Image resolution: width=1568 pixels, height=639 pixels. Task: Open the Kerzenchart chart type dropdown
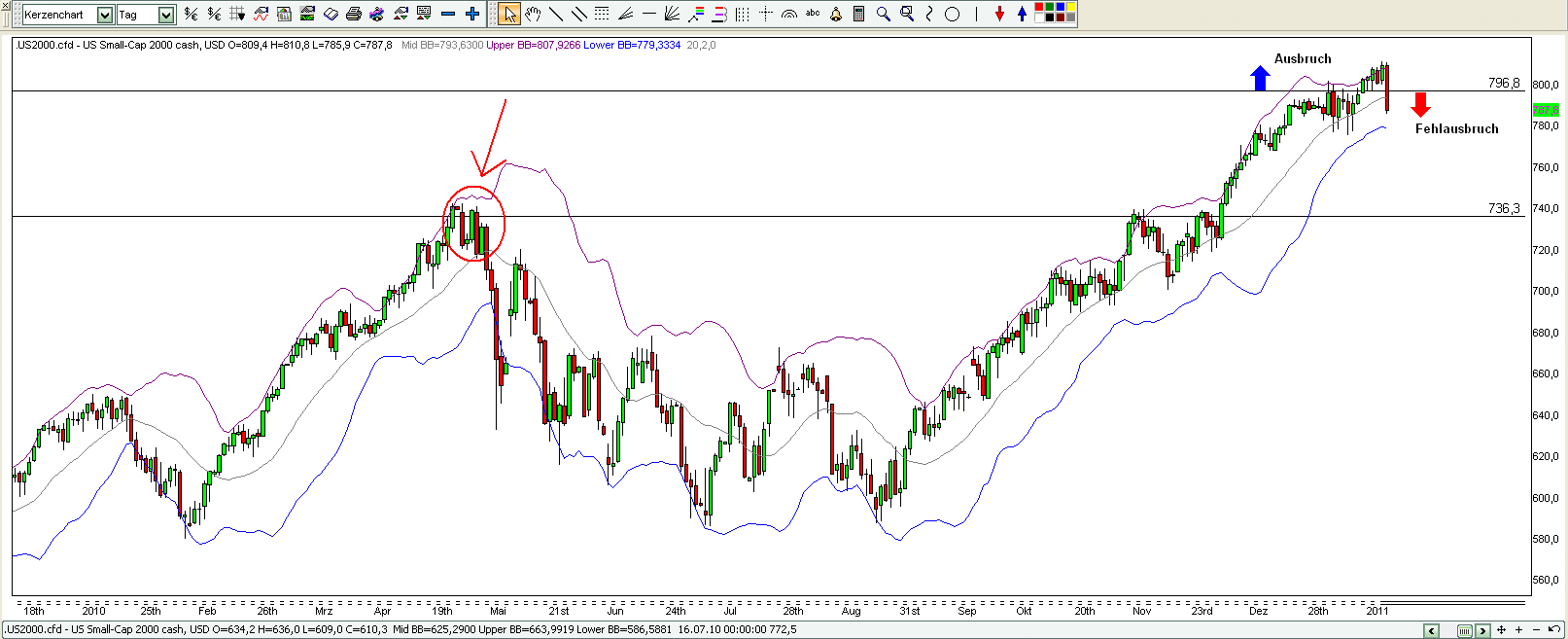click(x=104, y=15)
